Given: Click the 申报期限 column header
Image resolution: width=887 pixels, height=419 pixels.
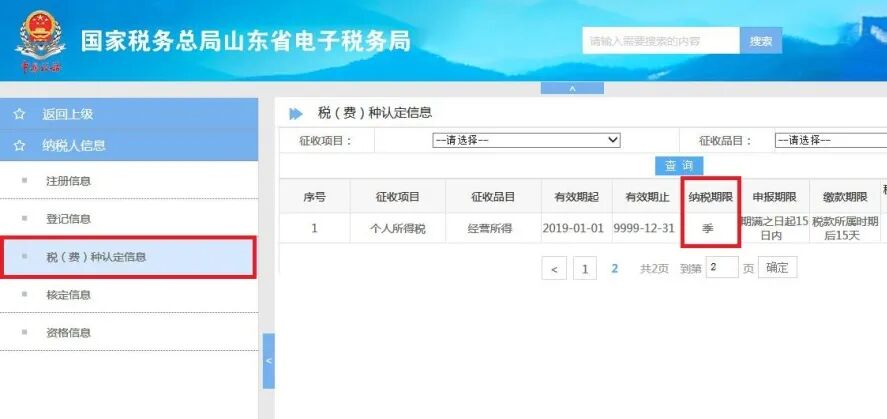Looking at the screenshot, I should 774,196.
